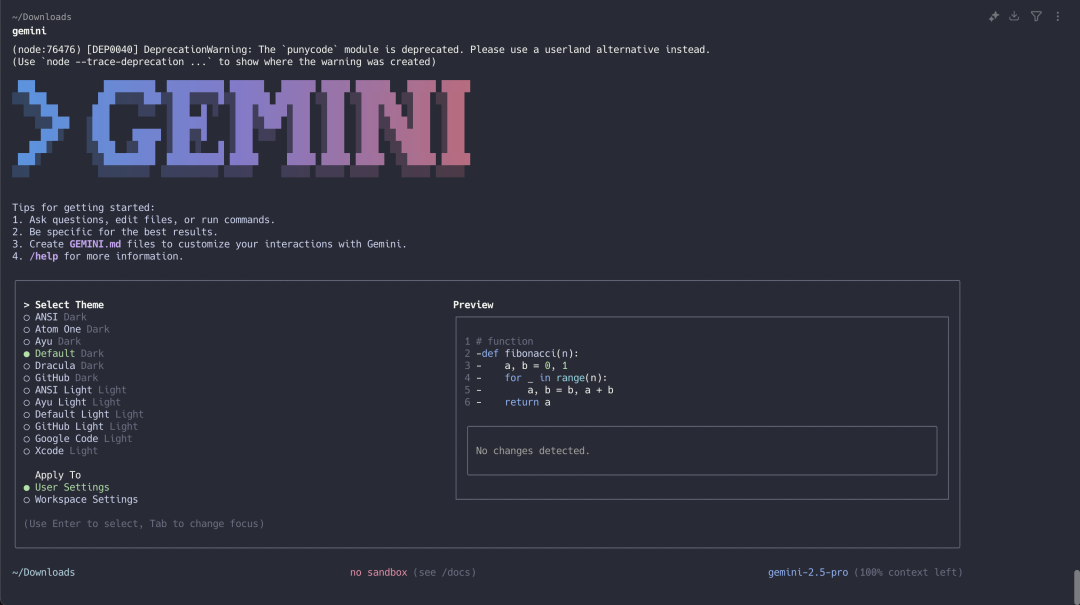1080x605 pixels.
Task: Click the scrollbar thumb at right edge
Action: tap(1076, 587)
